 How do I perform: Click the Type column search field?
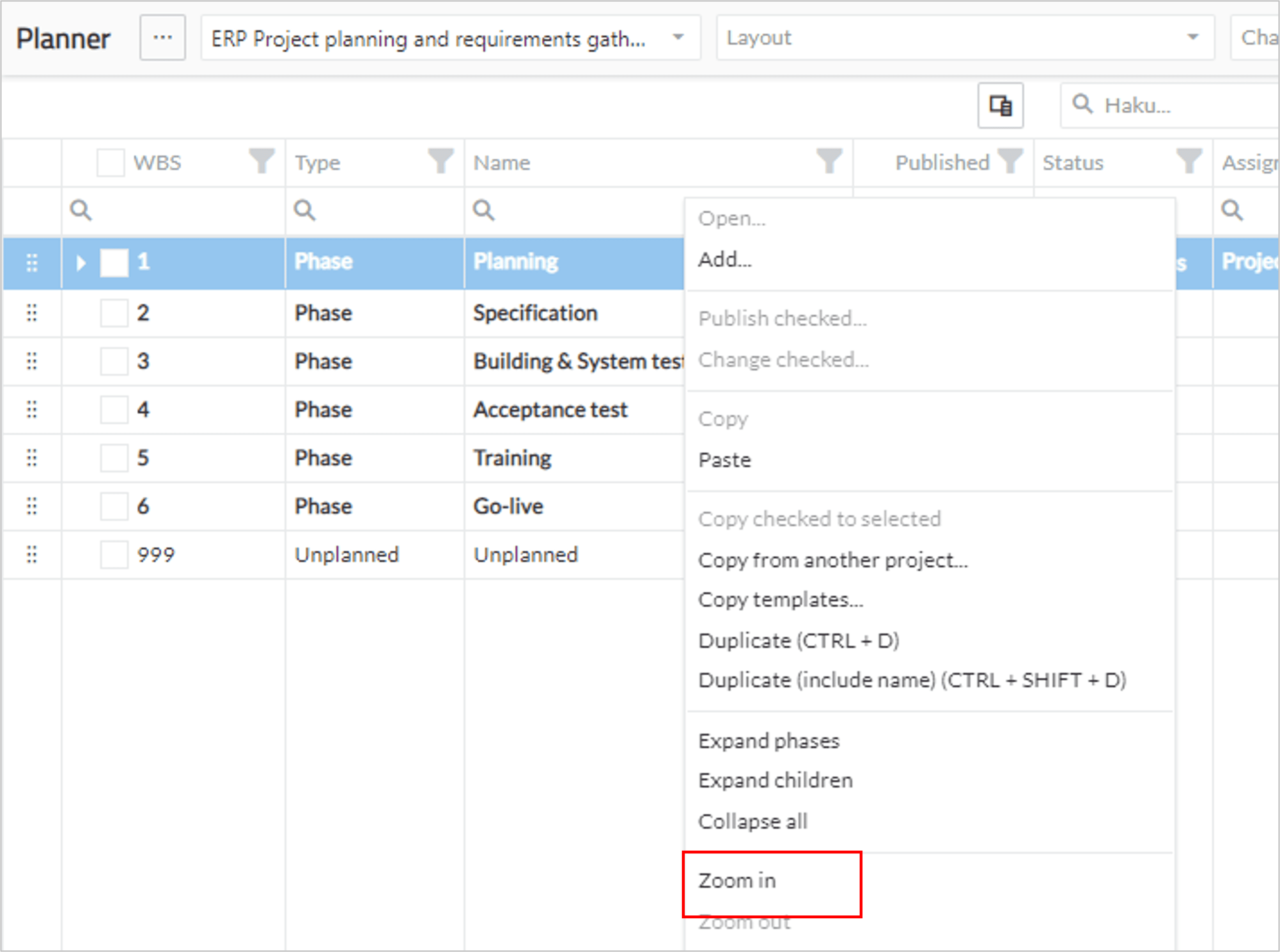pos(375,211)
